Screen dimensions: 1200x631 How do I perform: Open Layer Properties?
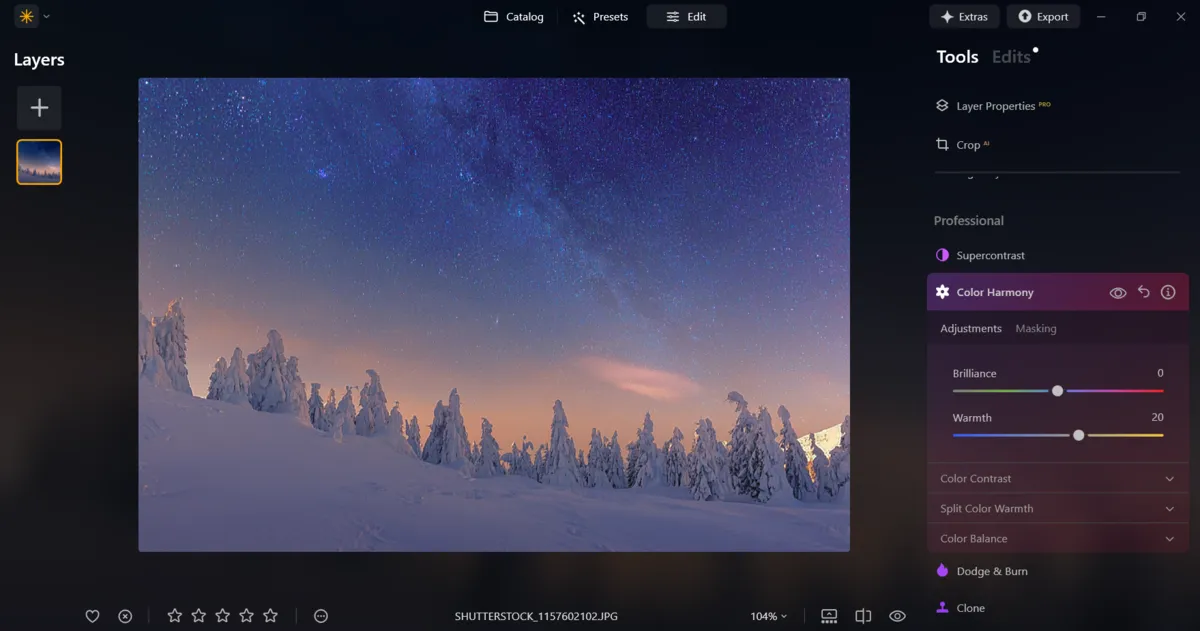(x=995, y=105)
